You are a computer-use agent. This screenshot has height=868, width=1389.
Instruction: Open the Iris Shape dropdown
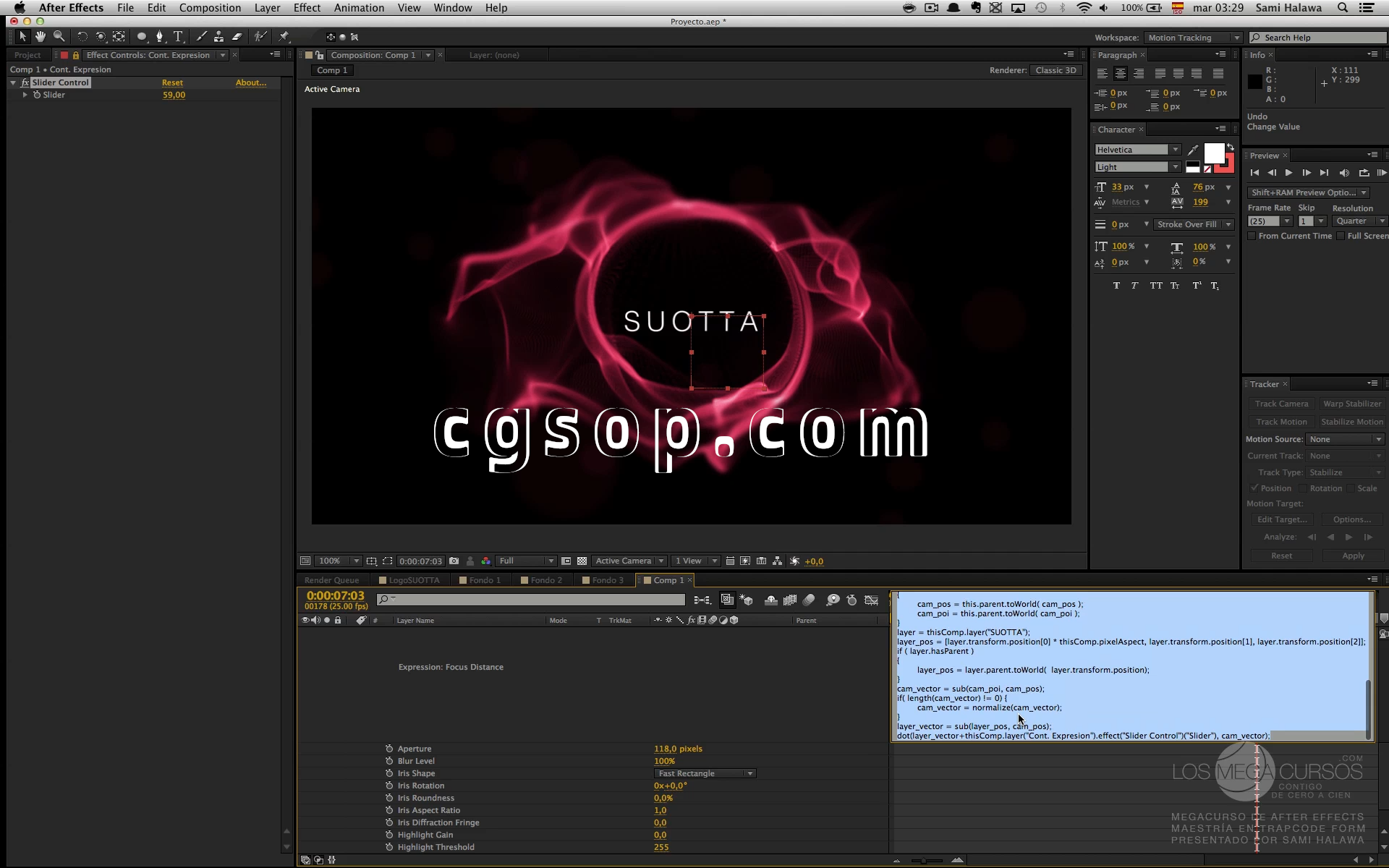704,773
